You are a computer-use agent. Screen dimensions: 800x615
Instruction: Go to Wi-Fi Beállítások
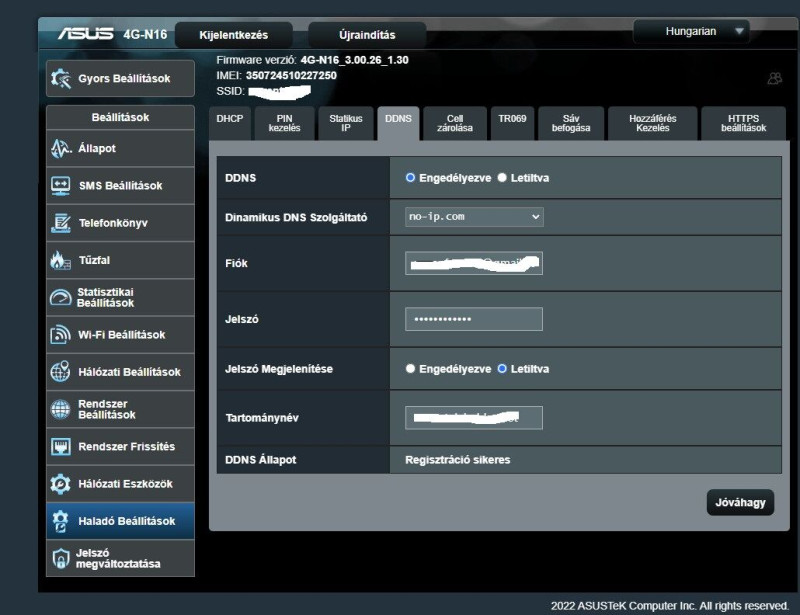[x=120, y=335]
